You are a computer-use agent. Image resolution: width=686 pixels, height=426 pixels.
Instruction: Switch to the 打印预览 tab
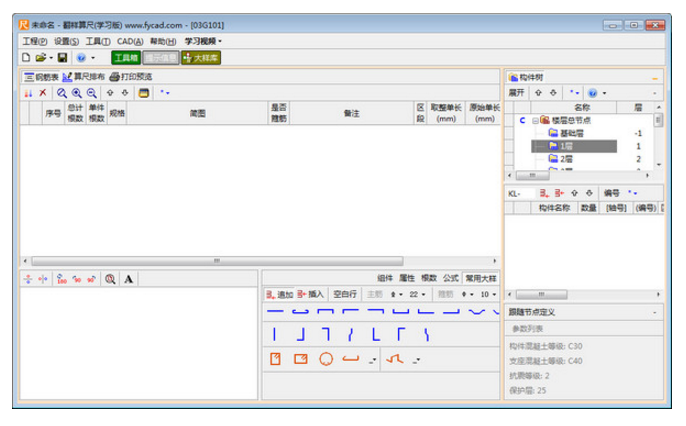point(131,77)
